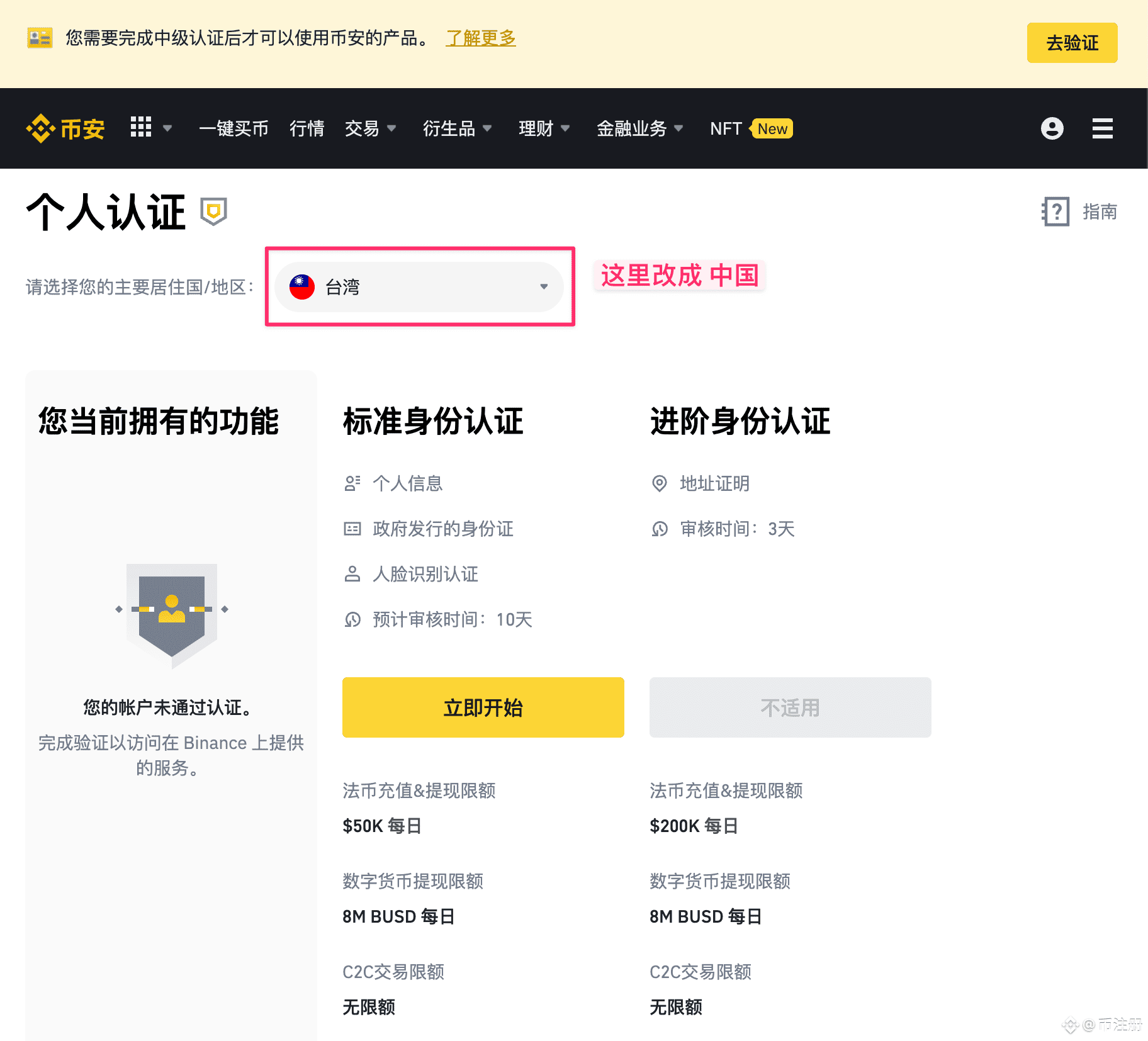The height and width of the screenshot is (1041, 1148).
Task: Click the government ID card icon
Action: pos(353,529)
